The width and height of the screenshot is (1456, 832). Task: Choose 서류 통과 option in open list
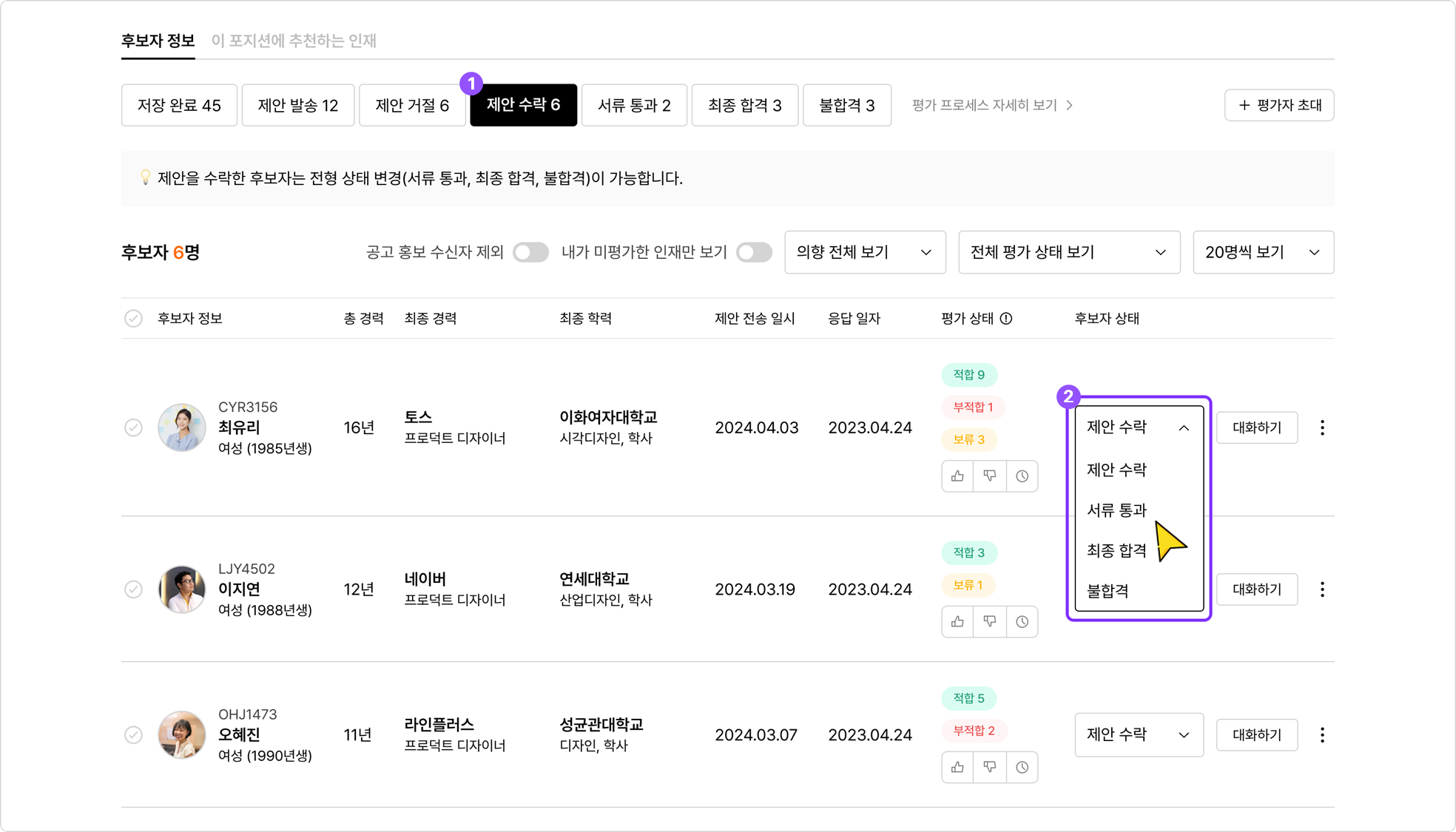[1139, 510]
